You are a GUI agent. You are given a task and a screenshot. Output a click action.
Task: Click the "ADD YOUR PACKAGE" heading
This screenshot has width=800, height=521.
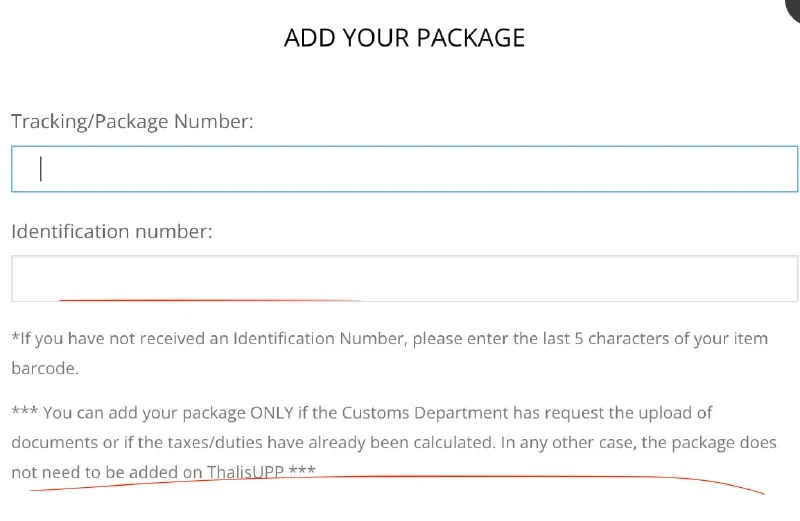point(404,38)
